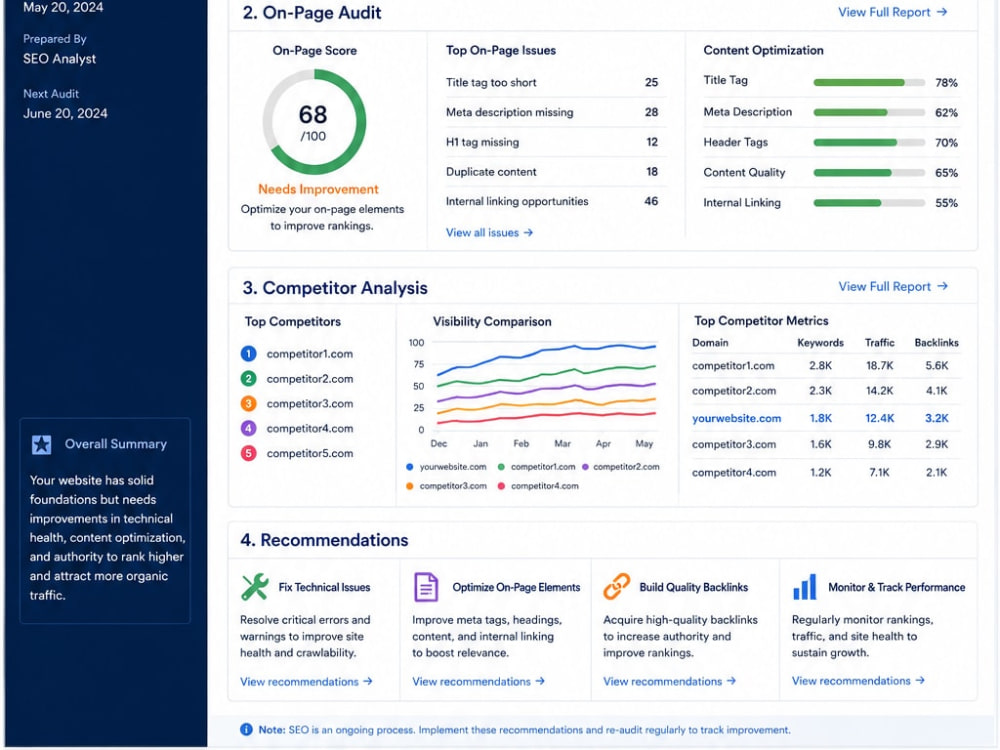Select the purple number 4 competitor badge

click(248, 429)
